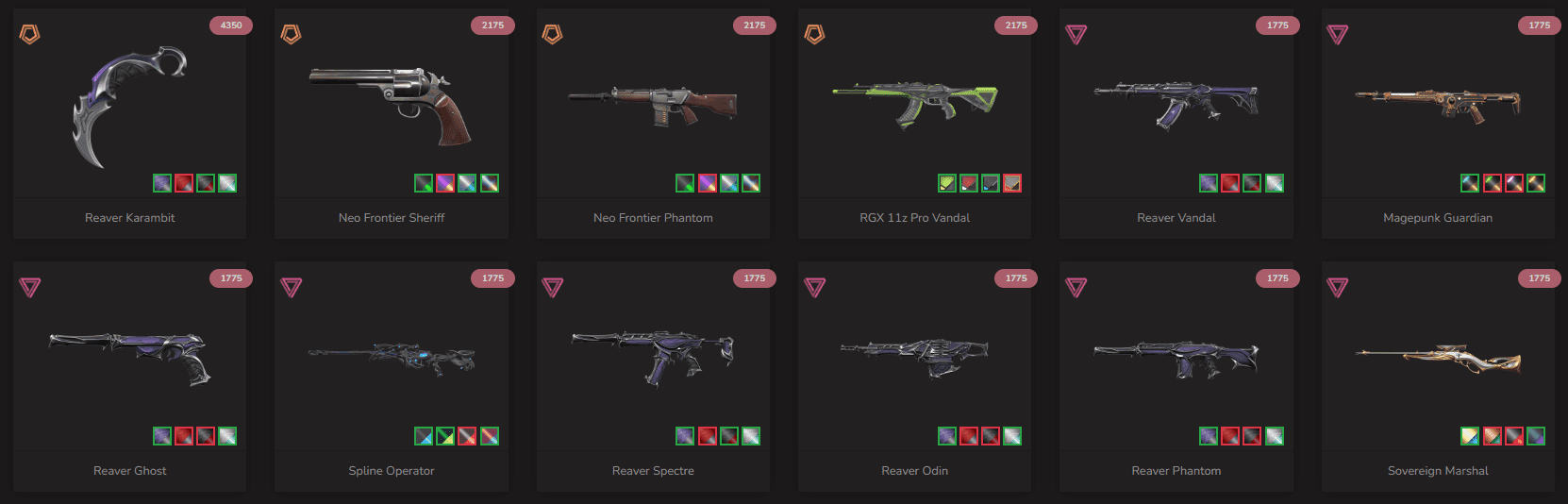
Task: Open the Reaver Phantom name label
Action: [x=1176, y=471]
